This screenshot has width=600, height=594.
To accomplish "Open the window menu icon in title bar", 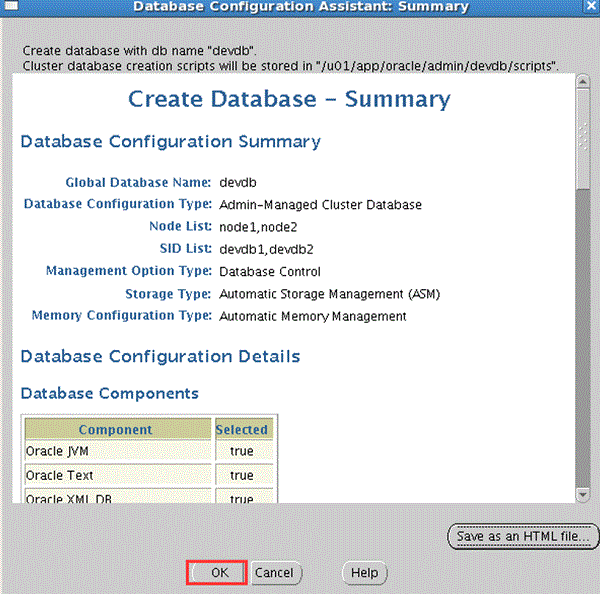I will tap(10, 6).
